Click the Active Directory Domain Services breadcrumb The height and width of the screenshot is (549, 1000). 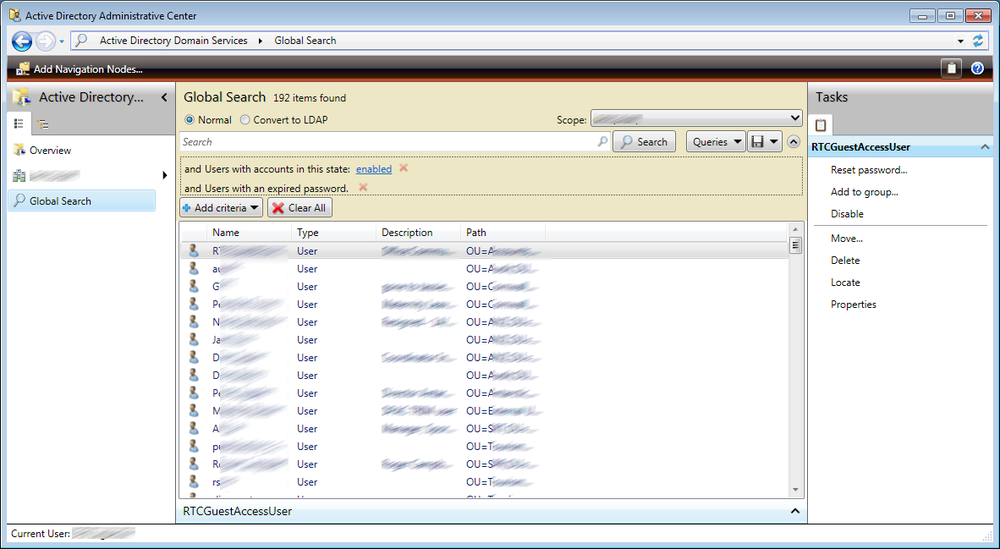coord(173,41)
